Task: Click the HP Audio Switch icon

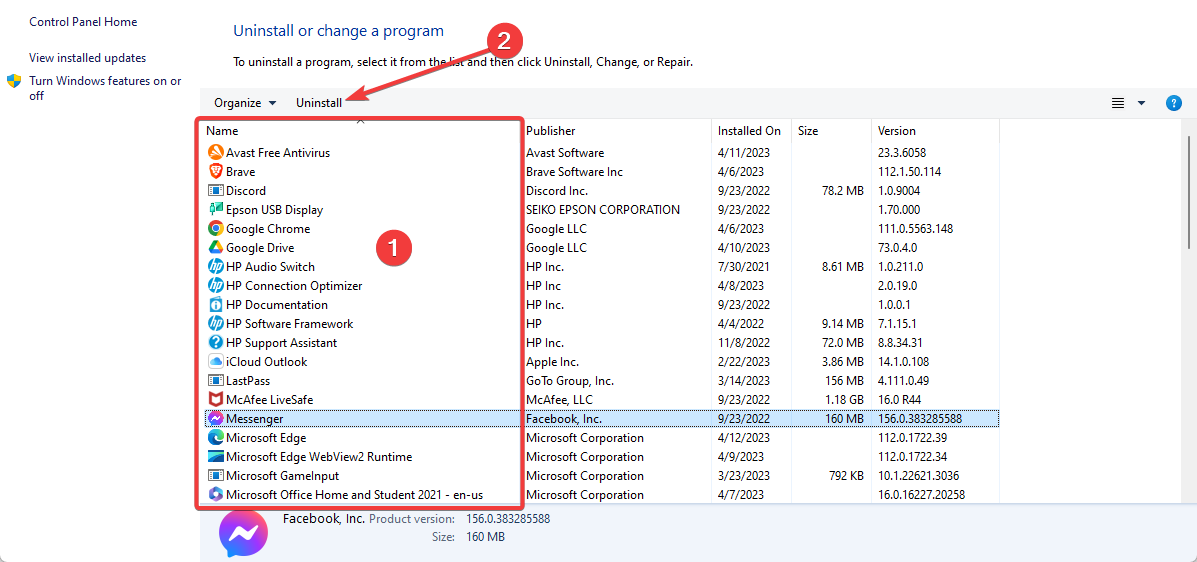Action: coord(215,266)
